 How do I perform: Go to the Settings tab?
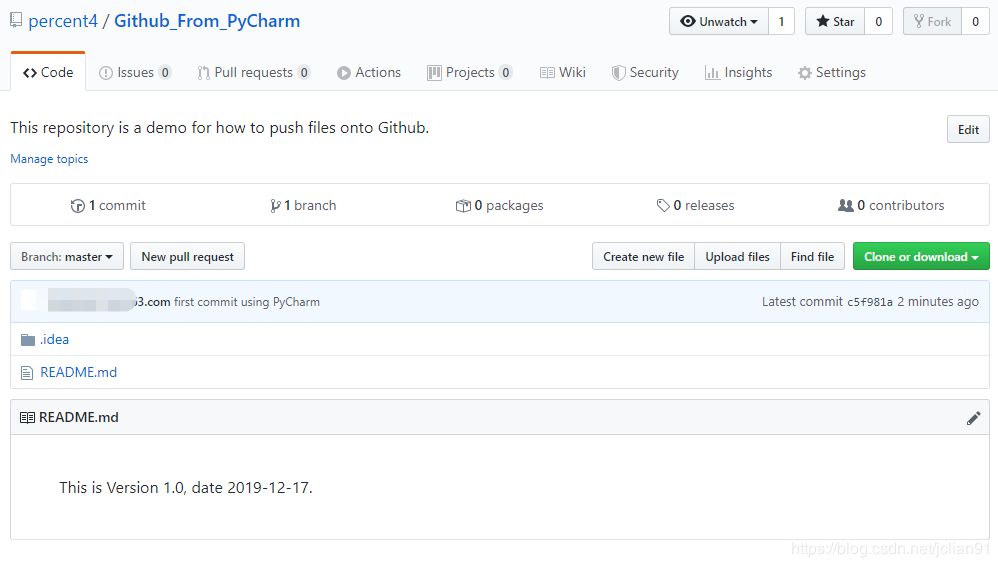pyautogui.click(x=831, y=73)
